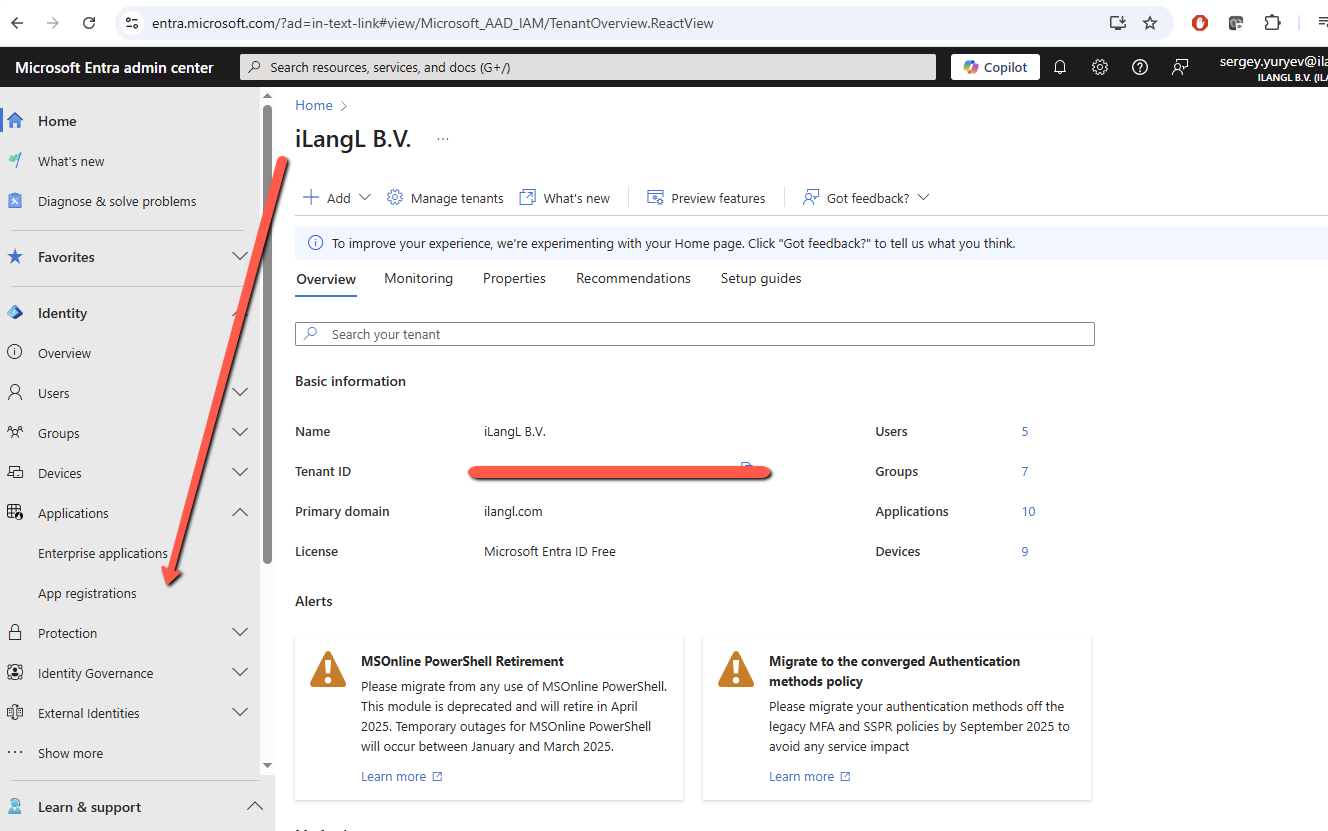The height and width of the screenshot is (831, 1328).
Task: Click the Preview features icon
Action: (656, 198)
